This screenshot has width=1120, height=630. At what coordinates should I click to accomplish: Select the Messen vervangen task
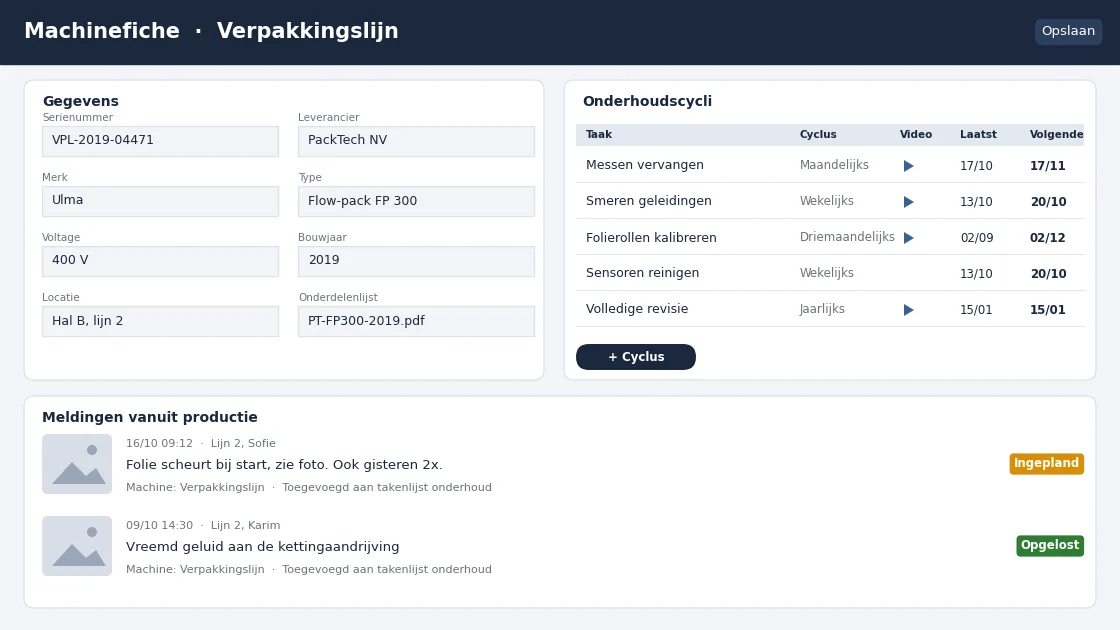click(644, 165)
